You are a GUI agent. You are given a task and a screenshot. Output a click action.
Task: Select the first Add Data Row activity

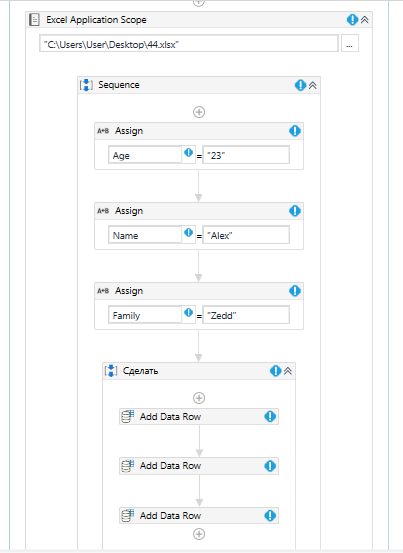pyautogui.click(x=199, y=417)
